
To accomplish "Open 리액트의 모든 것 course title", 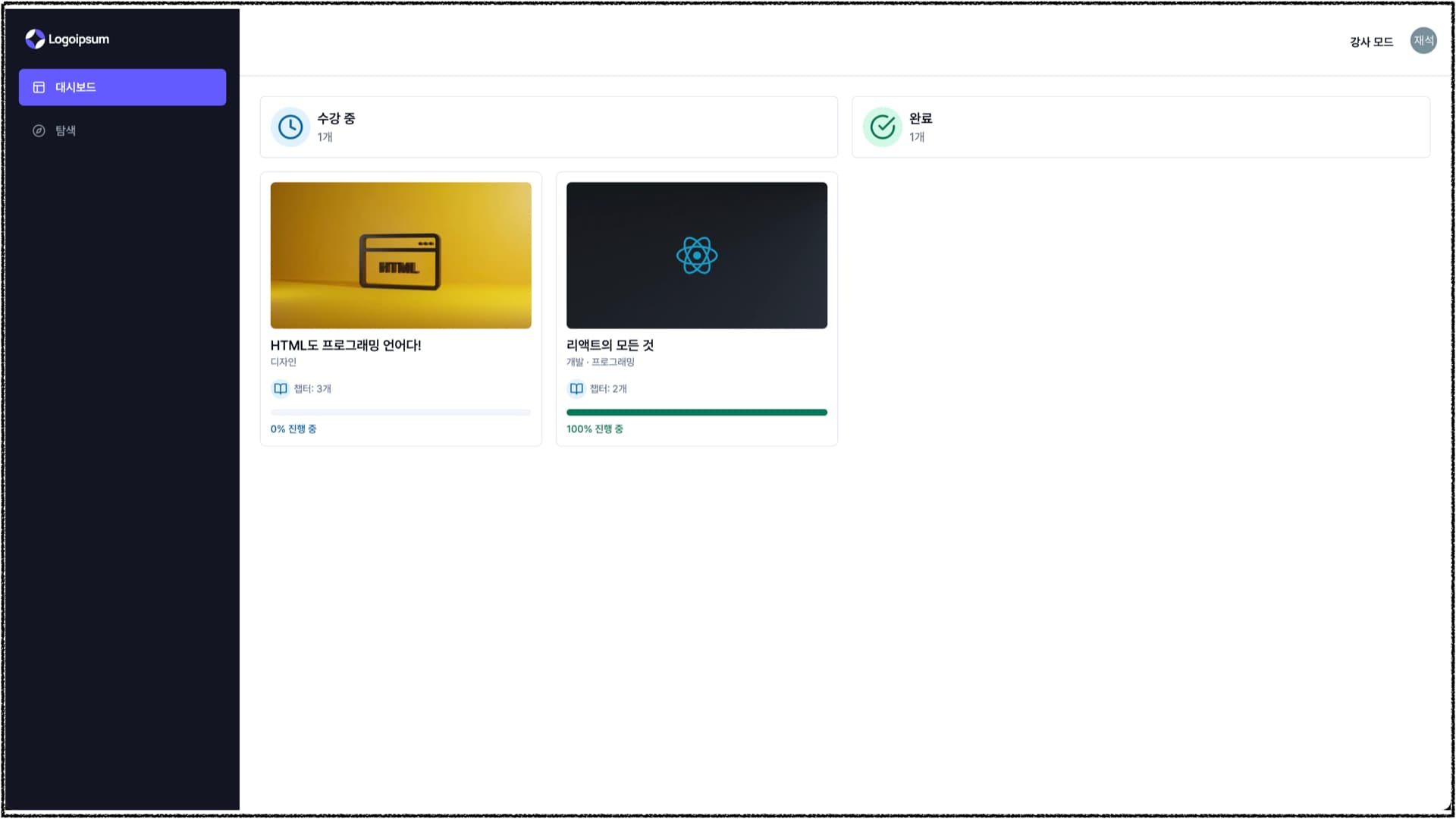I will 610,345.
